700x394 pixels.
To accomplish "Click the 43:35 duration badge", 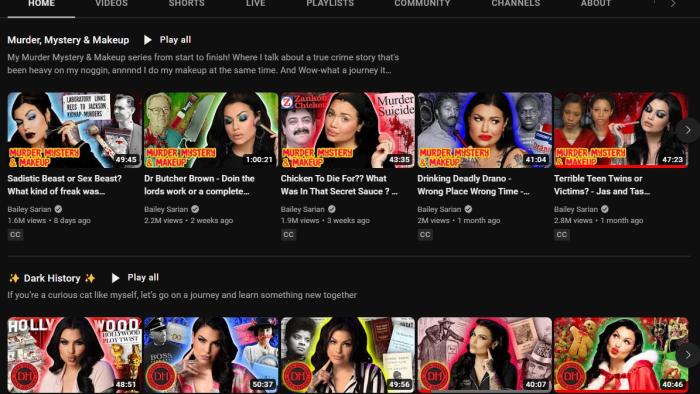I will click(399, 159).
